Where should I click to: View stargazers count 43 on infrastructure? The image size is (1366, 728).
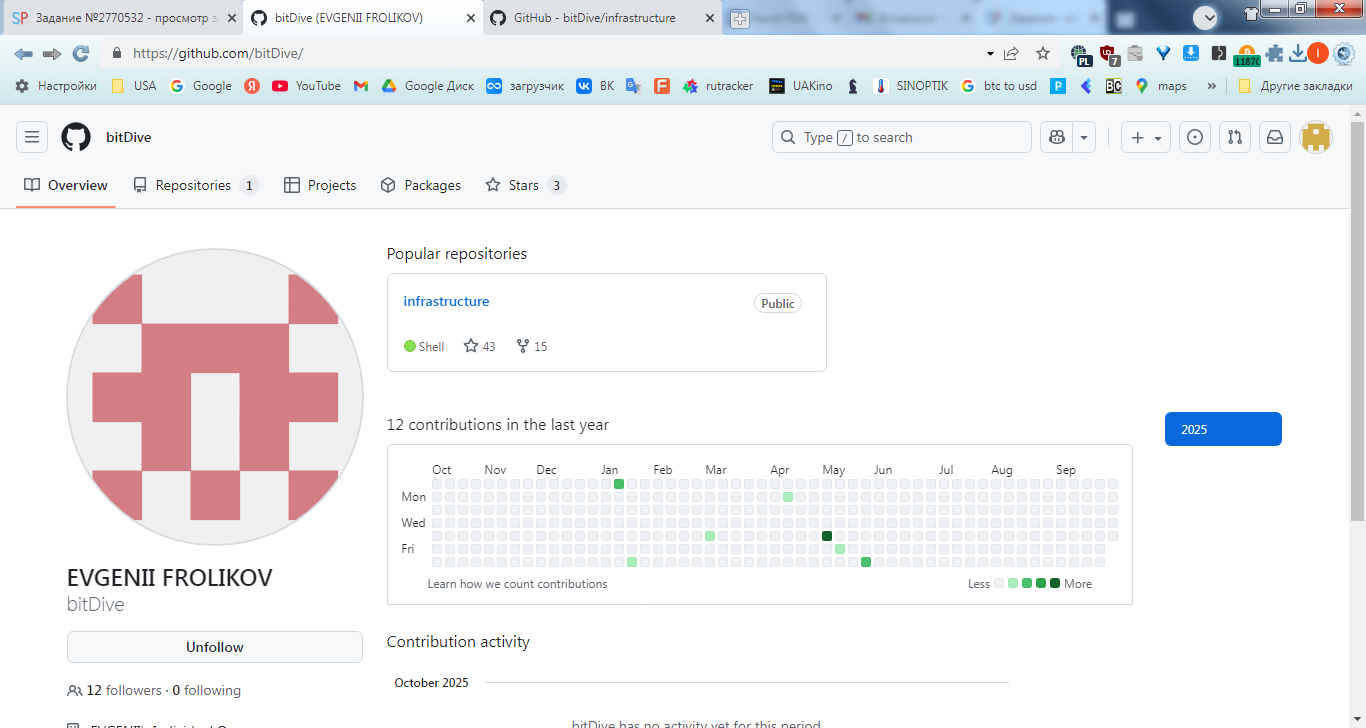[479, 346]
